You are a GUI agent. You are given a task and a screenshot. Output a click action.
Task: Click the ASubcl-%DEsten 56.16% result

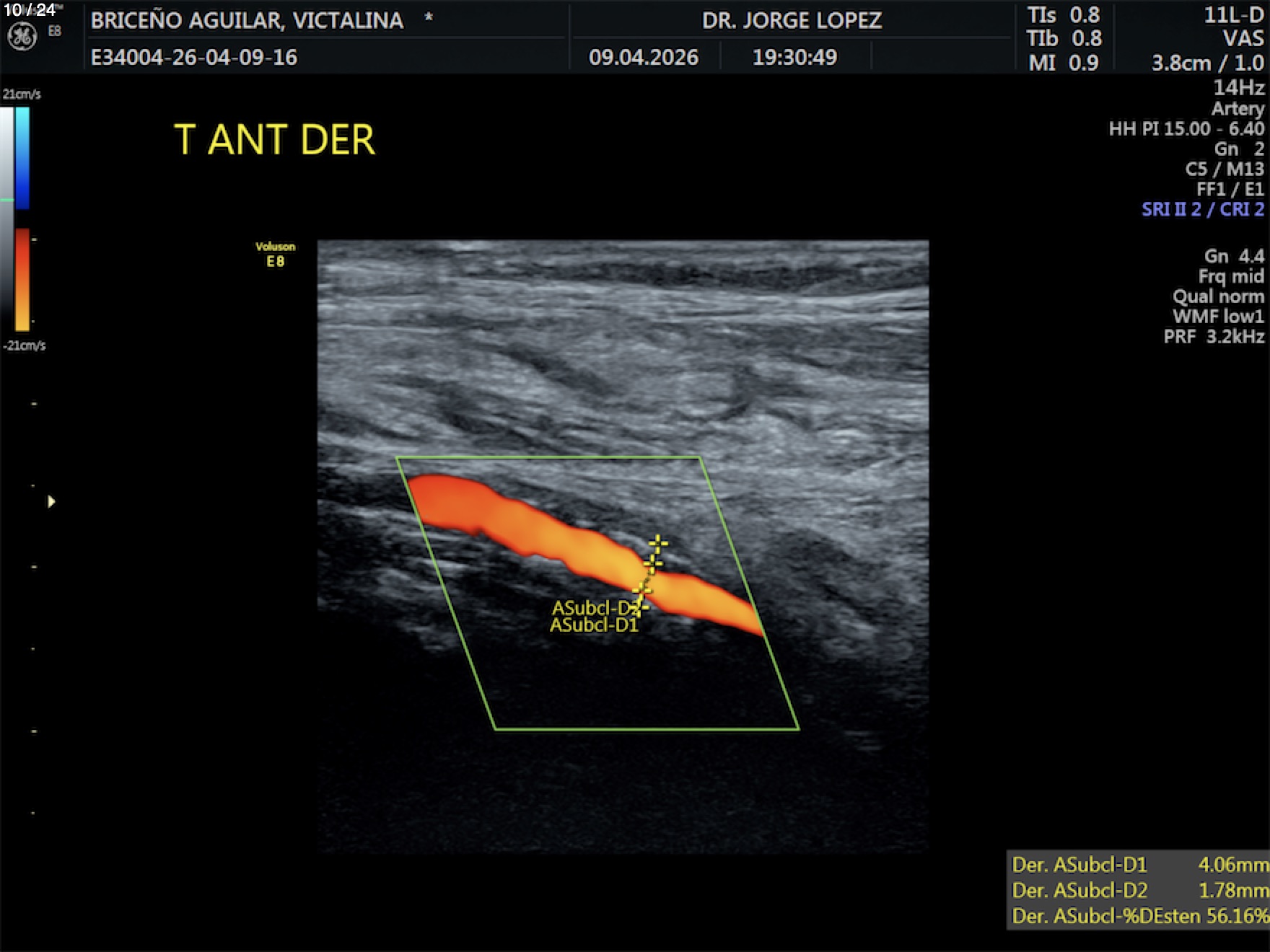tap(1139, 917)
